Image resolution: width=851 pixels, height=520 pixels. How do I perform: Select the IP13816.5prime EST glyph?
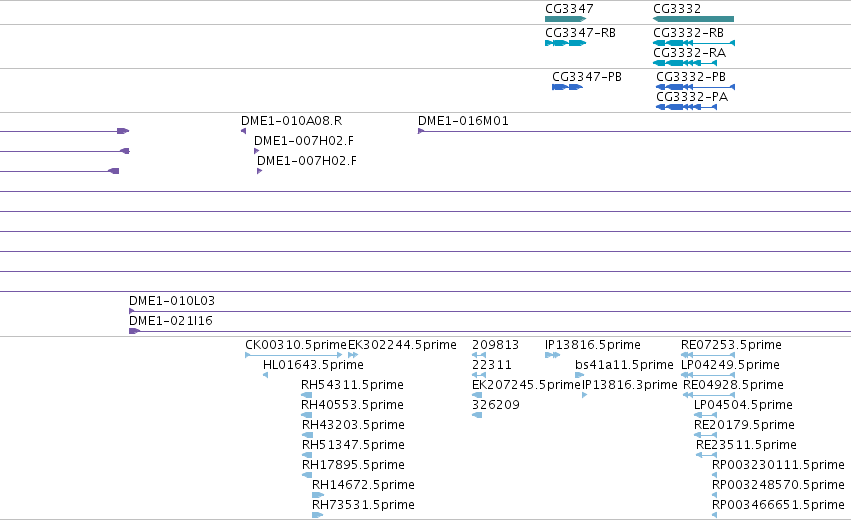[x=552, y=355]
